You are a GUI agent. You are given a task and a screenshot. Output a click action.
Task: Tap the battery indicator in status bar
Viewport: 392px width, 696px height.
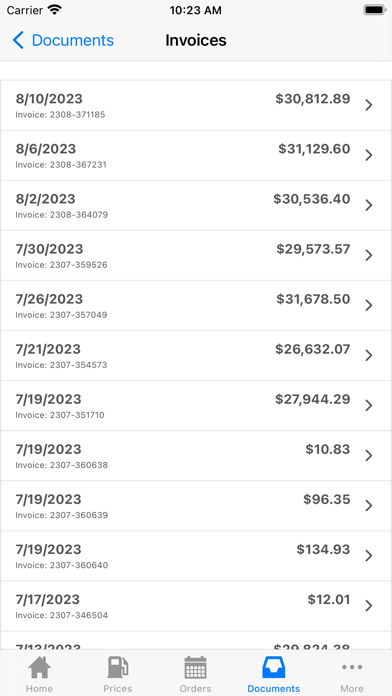(375, 10)
